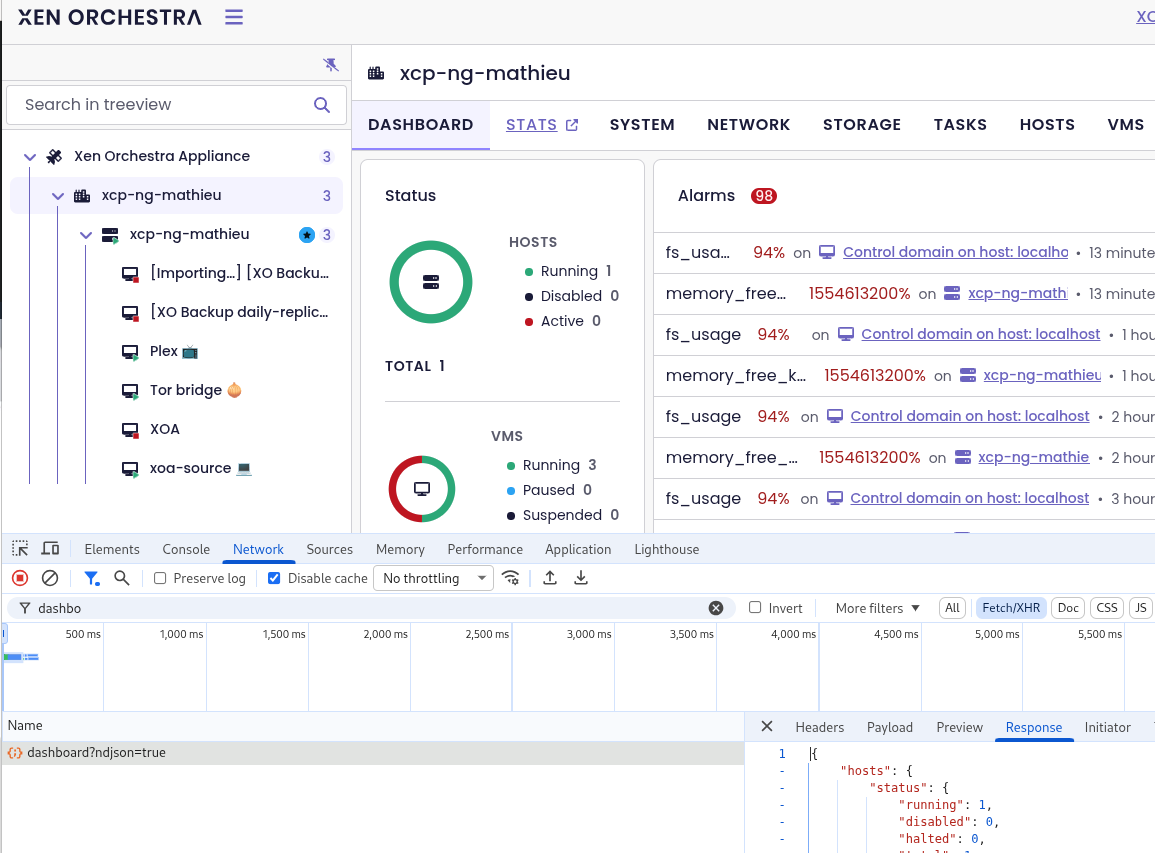Collapse the Xen Orchestra Appliance tree node

point(30,157)
